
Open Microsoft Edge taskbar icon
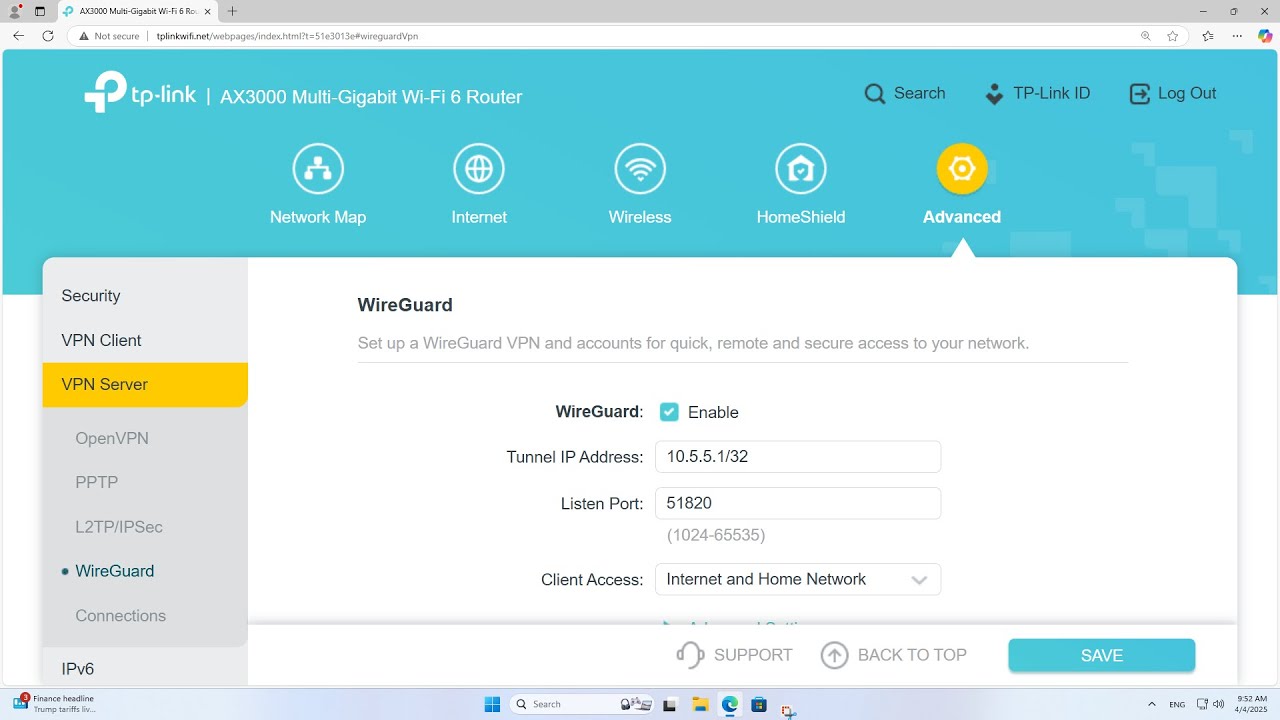730,704
